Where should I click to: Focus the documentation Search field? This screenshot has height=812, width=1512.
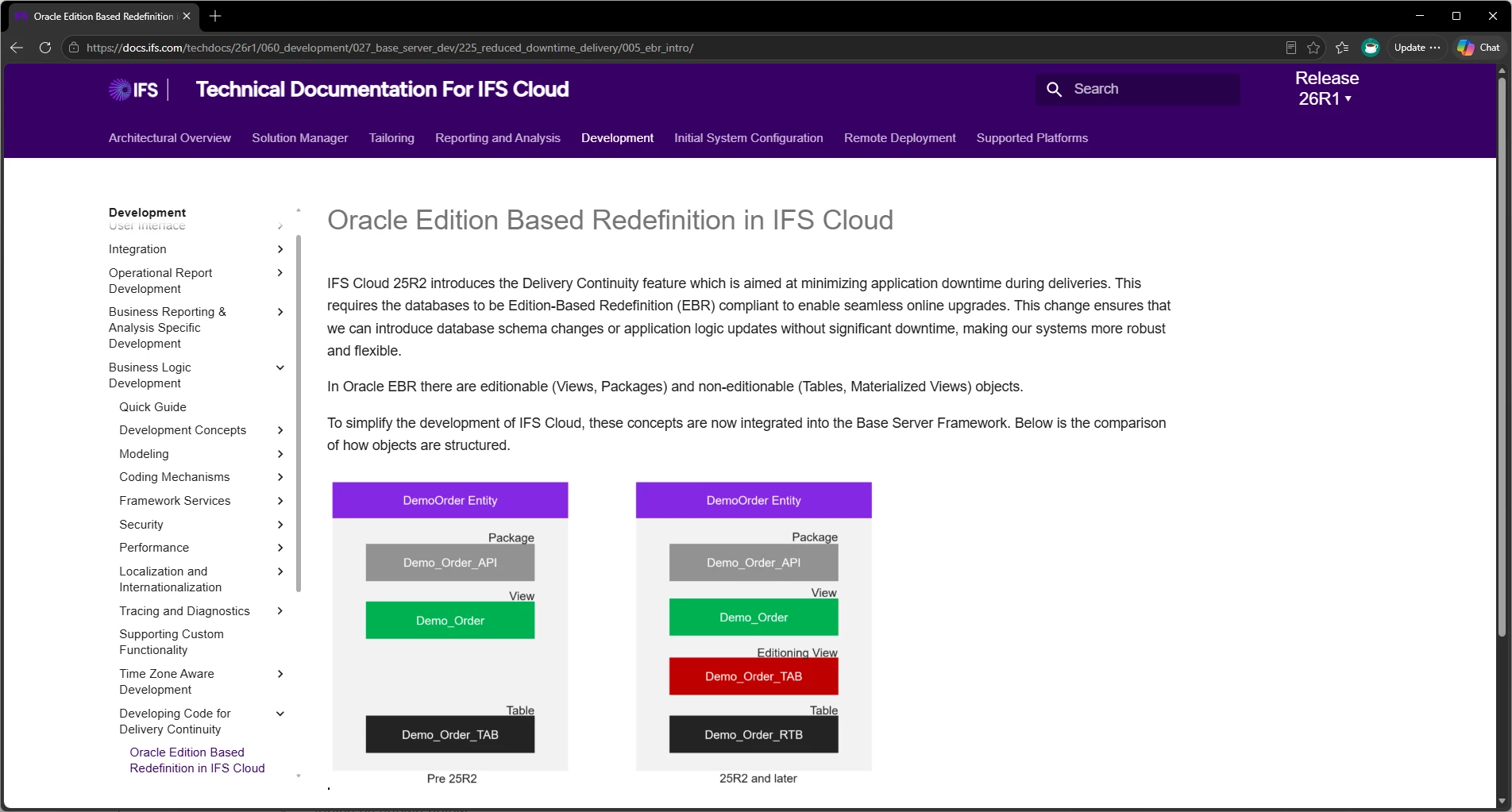point(1137,90)
